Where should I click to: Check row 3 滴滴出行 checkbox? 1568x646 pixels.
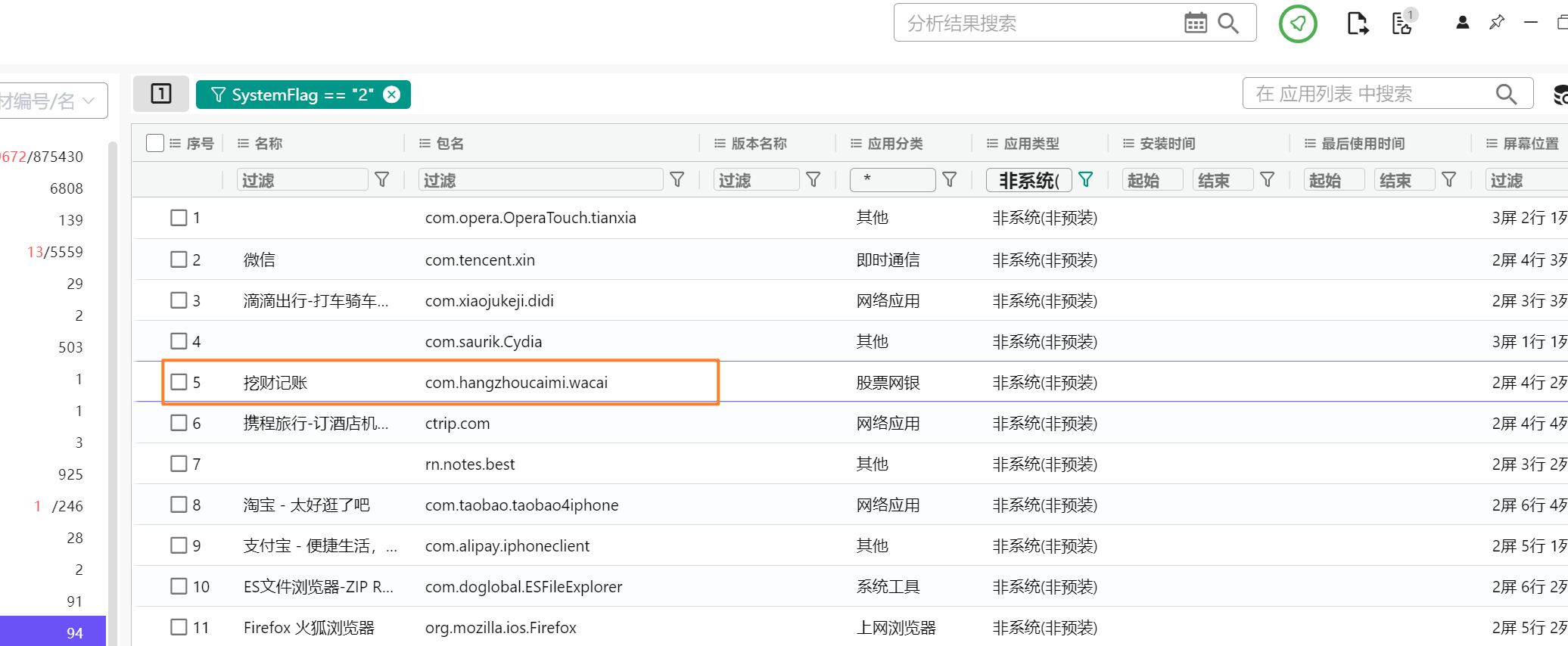[179, 300]
